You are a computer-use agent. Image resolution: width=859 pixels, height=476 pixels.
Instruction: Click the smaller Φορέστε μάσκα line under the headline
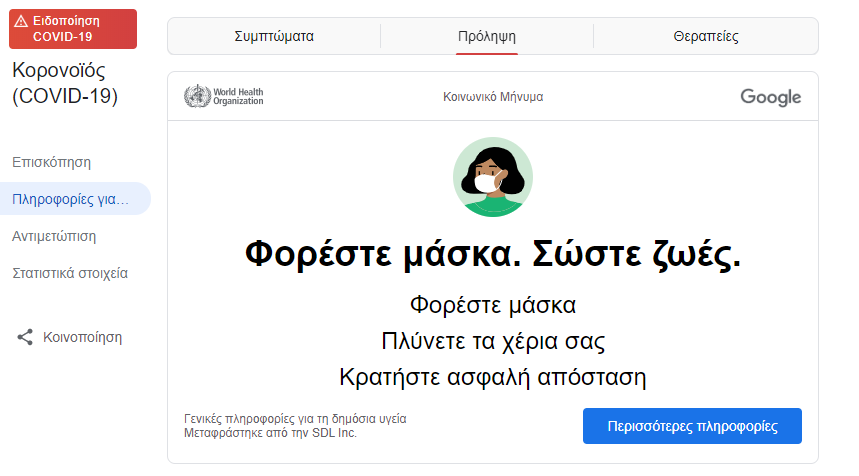click(x=493, y=305)
